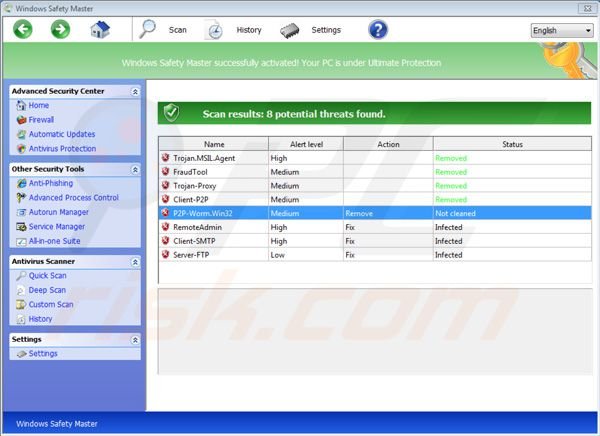
Task: Open the Service Manager link
Action: pyautogui.click(x=57, y=227)
